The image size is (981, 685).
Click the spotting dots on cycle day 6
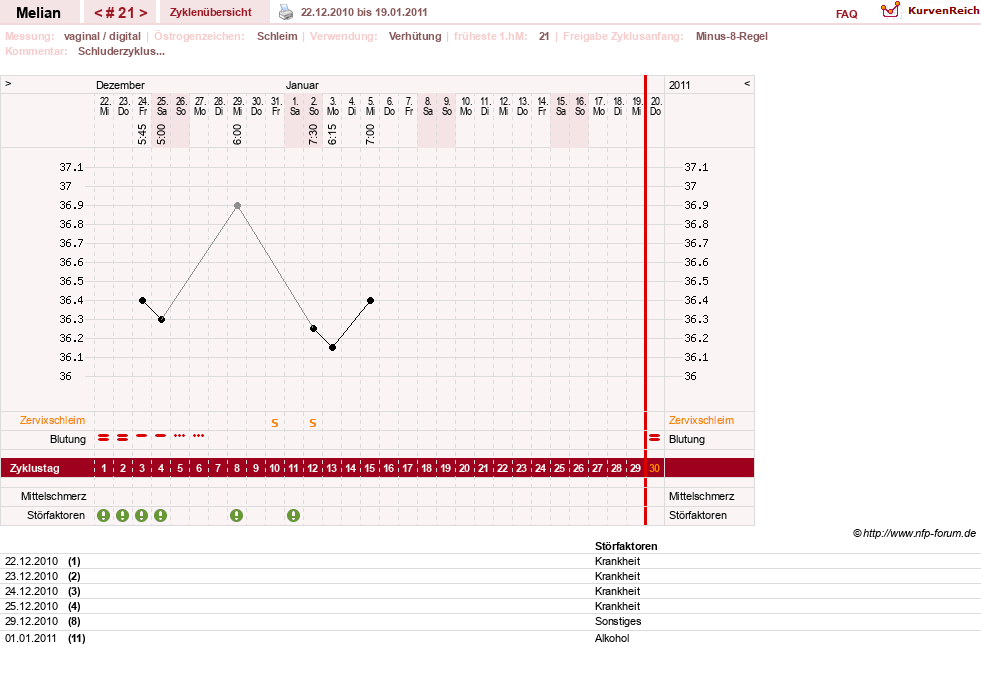point(198,435)
